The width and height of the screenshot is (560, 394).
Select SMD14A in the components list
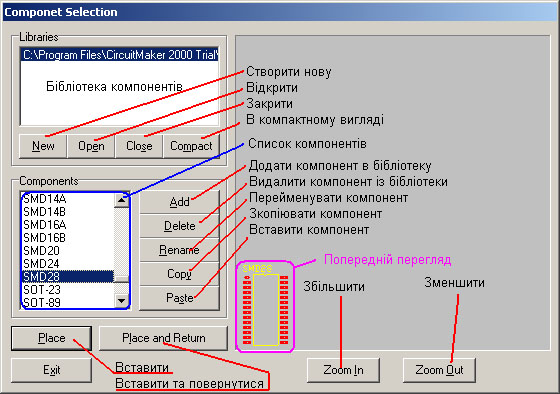(x=68, y=199)
